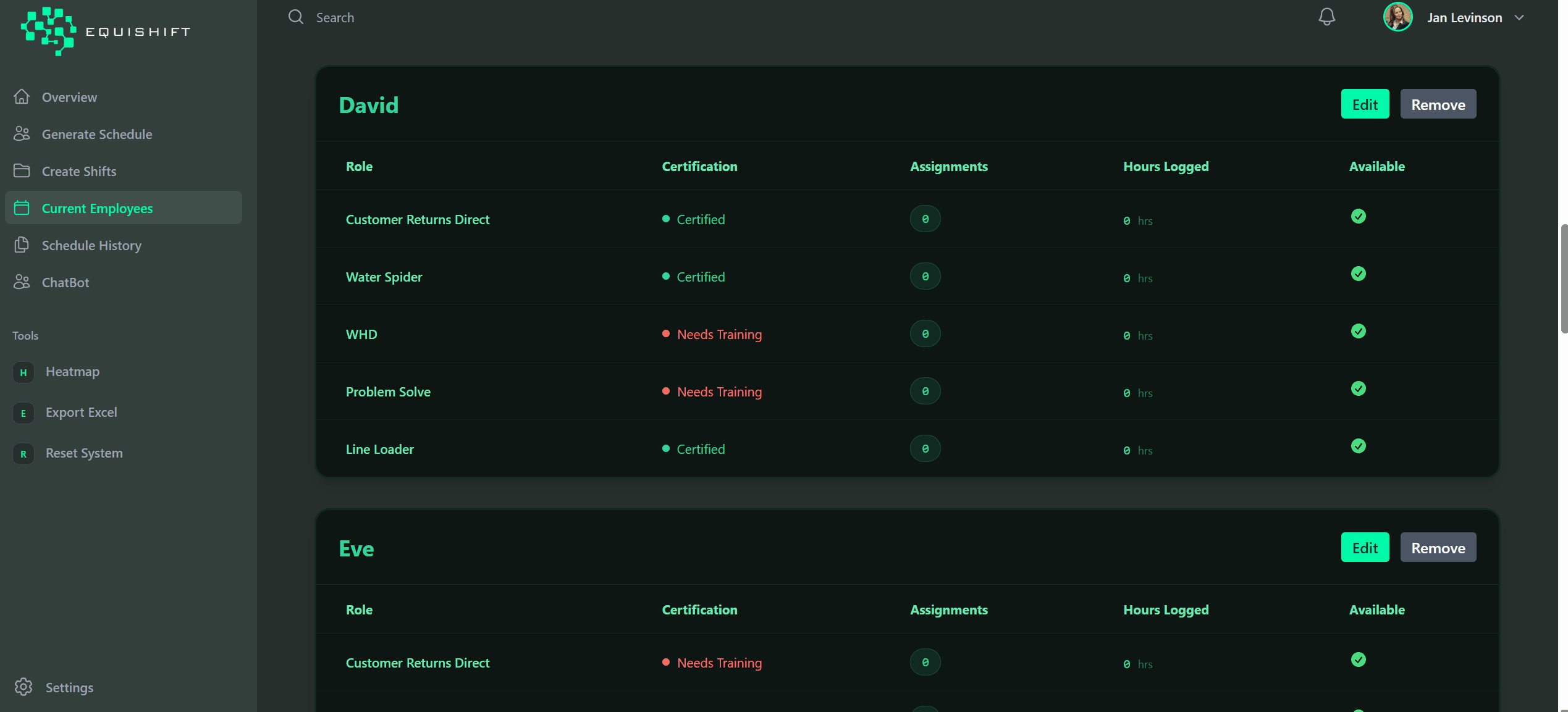Toggle availability for David's Customer Returns Direct
Image resolution: width=1568 pixels, height=712 pixels.
pos(1358,216)
